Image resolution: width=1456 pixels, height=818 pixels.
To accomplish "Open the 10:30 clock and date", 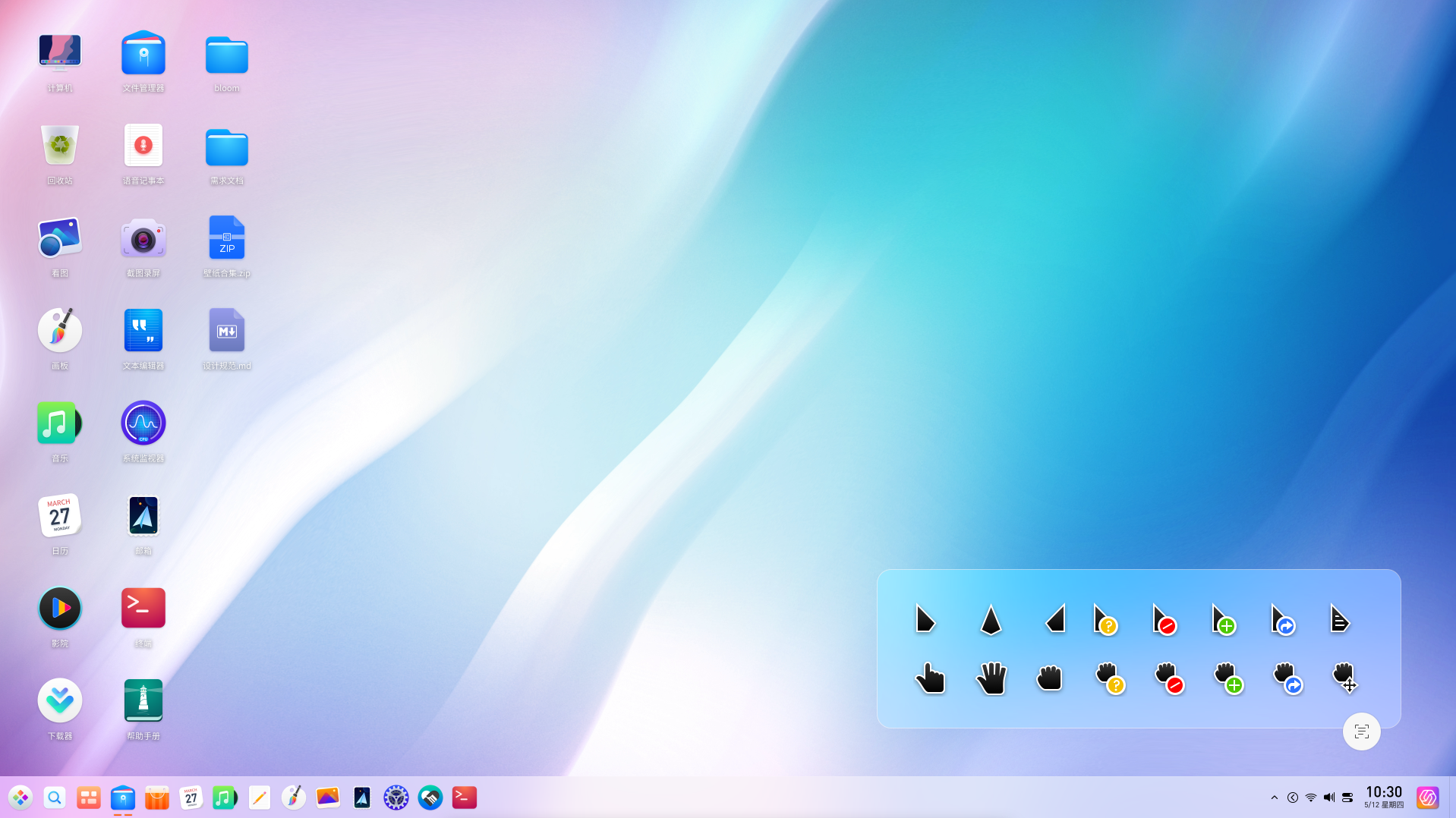I will click(1384, 798).
